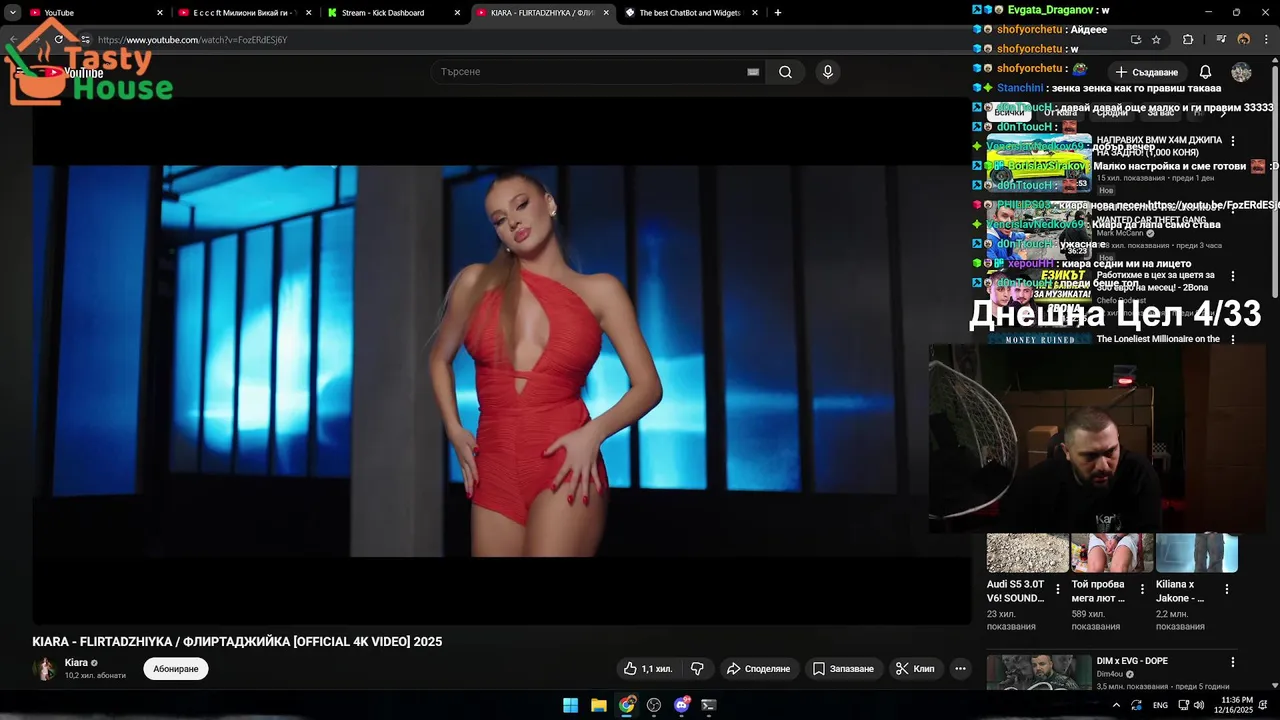Open options for DIM x EVG - DOPE
1280x720 pixels.
[x=1232, y=662]
